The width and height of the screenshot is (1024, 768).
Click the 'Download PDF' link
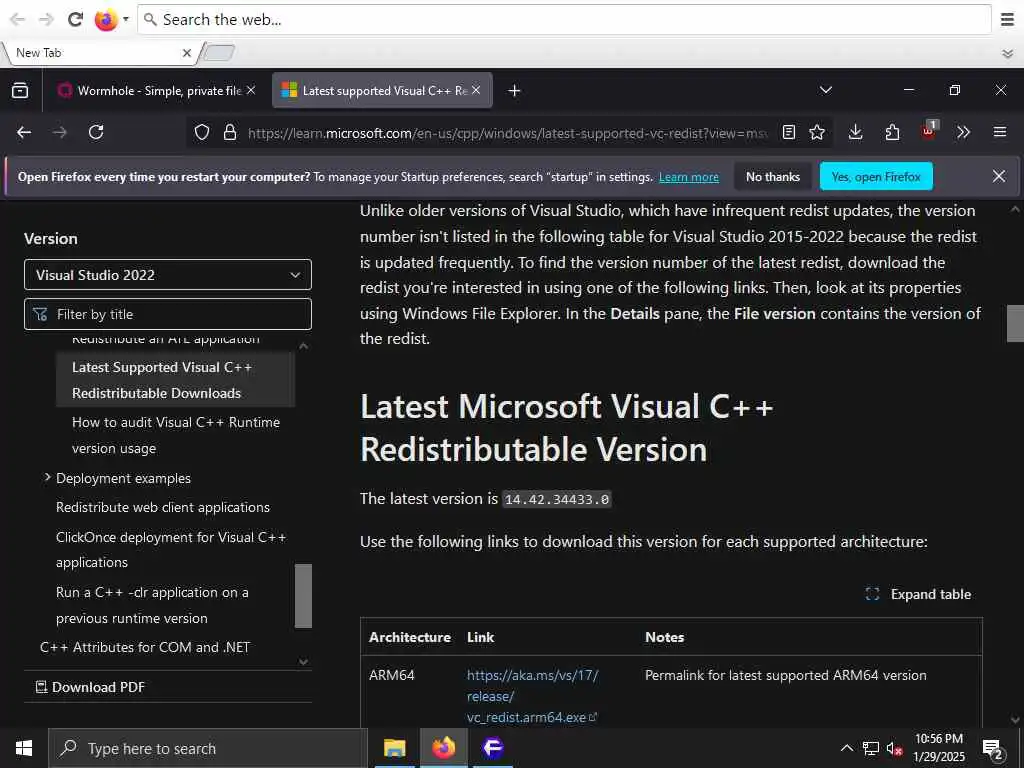[90, 687]
